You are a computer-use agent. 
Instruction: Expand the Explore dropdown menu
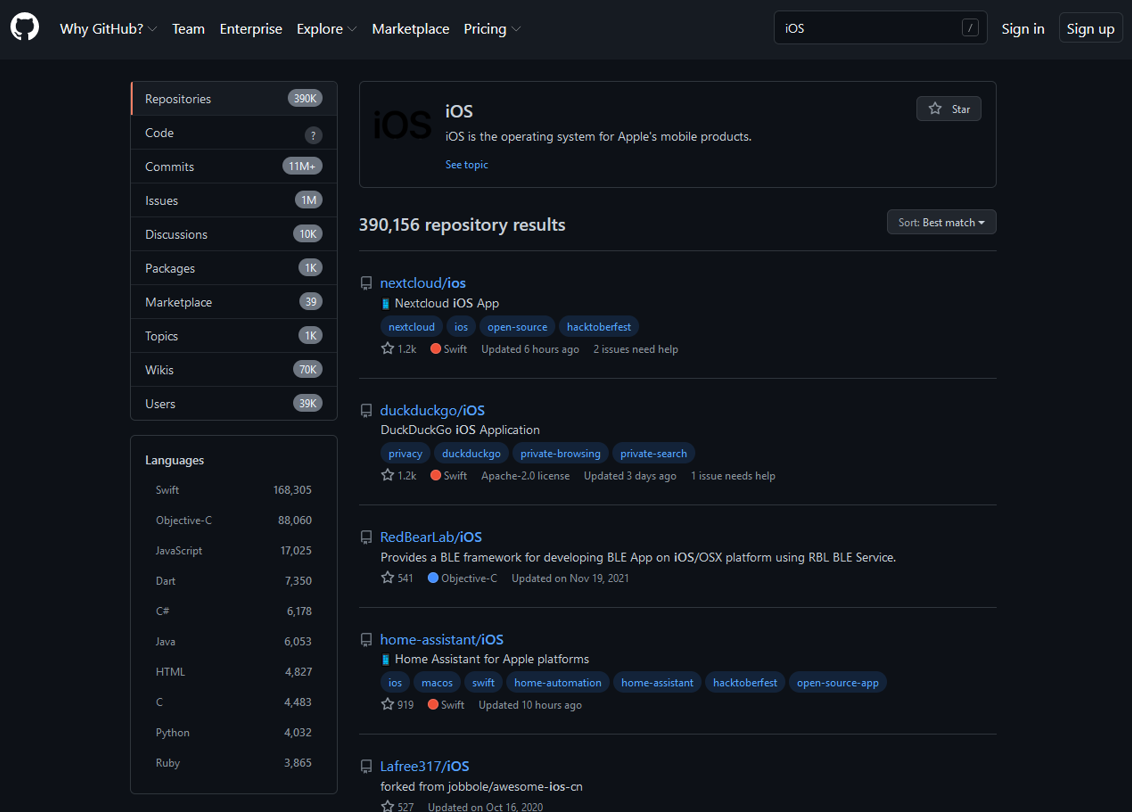tap(326, 29)
